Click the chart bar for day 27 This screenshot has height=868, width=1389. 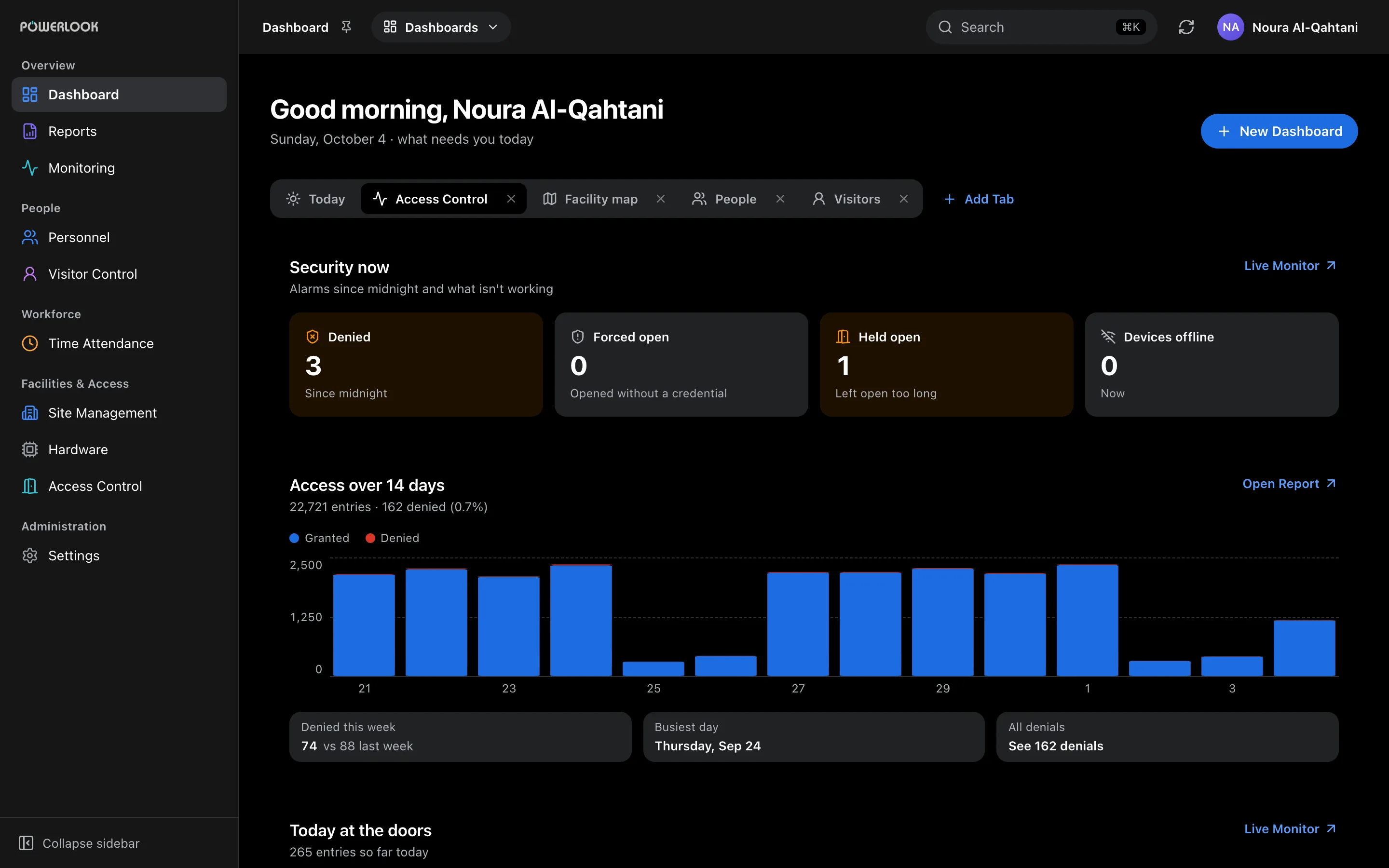798,624
